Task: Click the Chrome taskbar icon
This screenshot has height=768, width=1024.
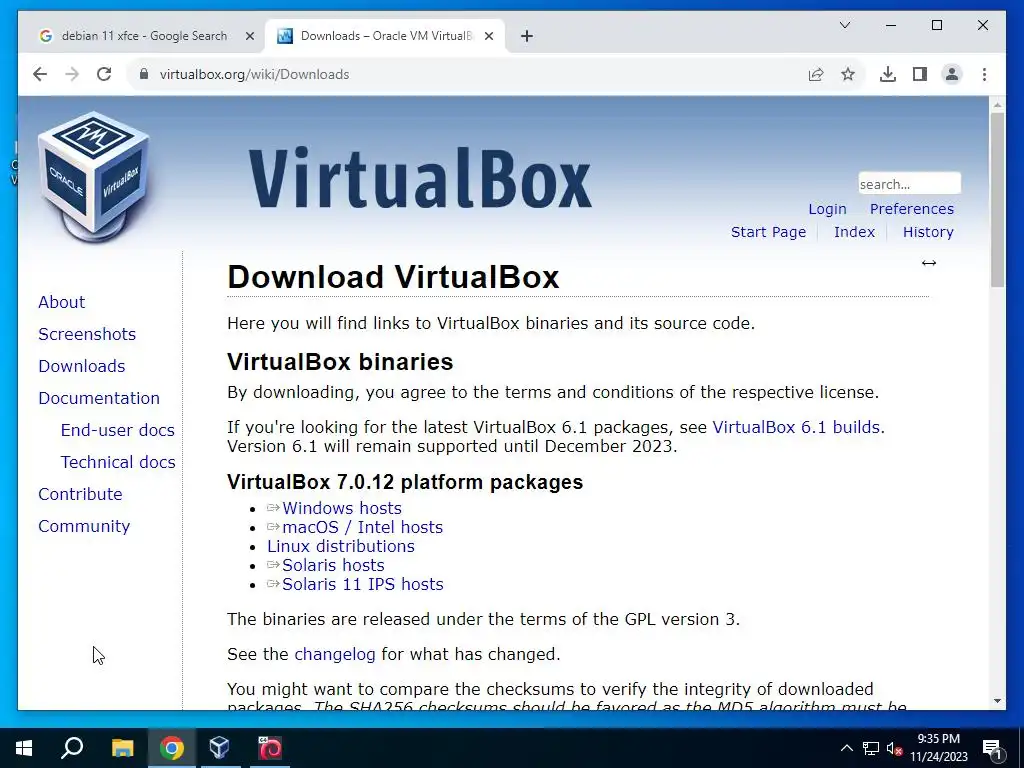Action: [172, 748]
